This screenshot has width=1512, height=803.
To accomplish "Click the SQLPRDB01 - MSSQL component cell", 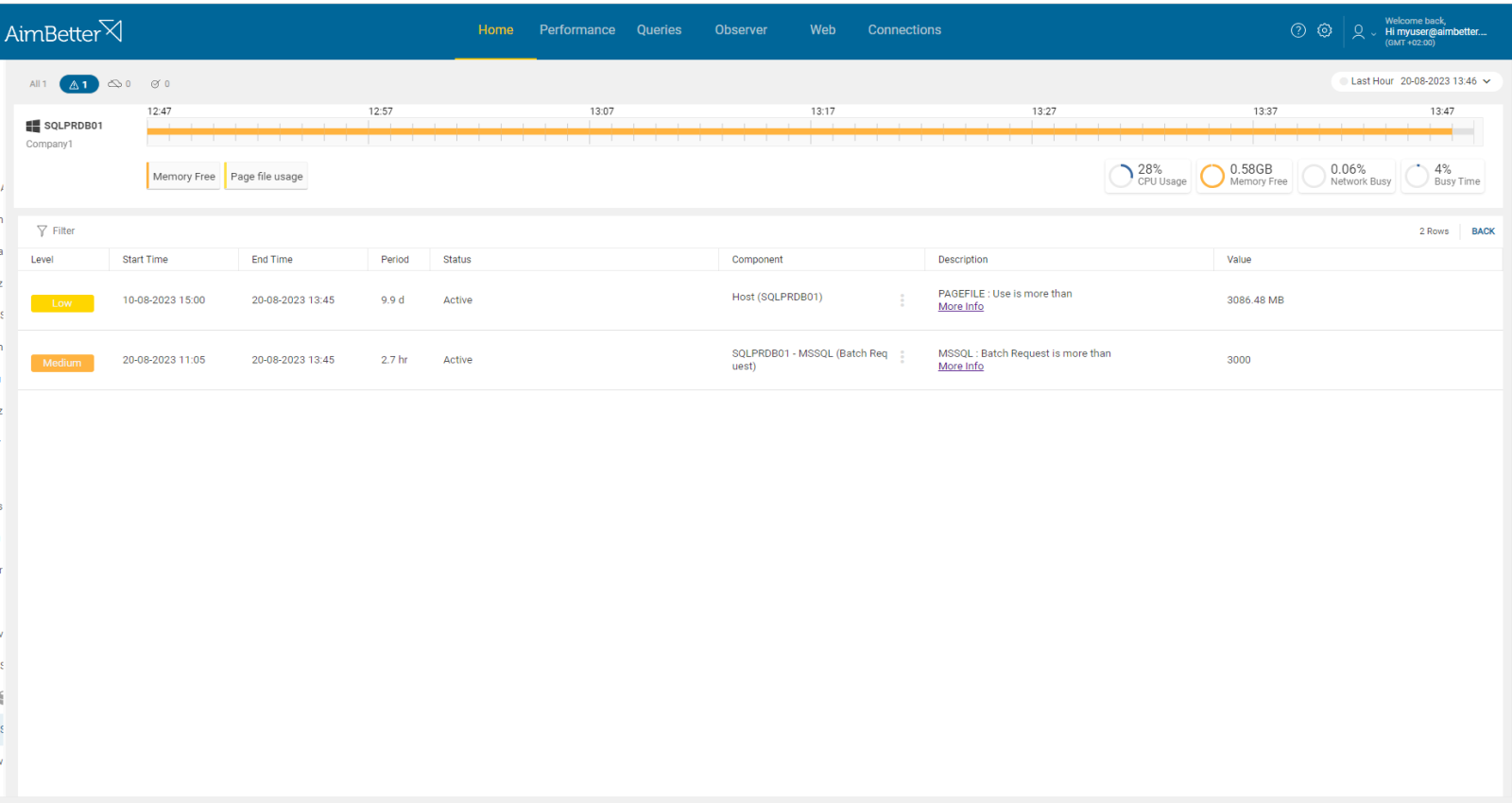I will click(810, 360).
